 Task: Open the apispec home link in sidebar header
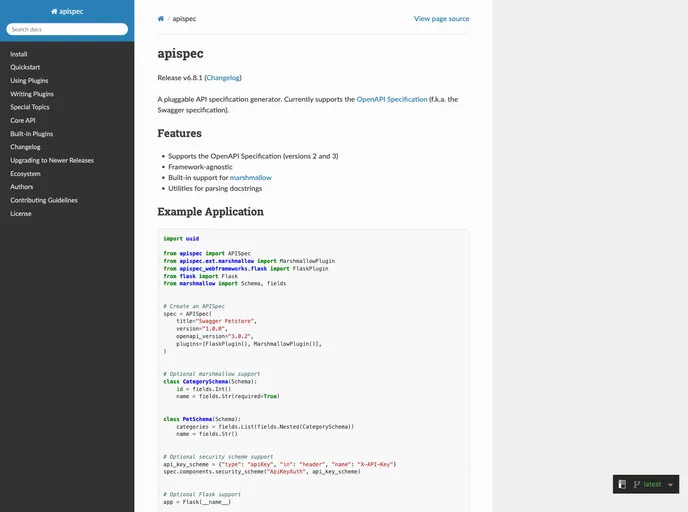click(x=67, y=11)
